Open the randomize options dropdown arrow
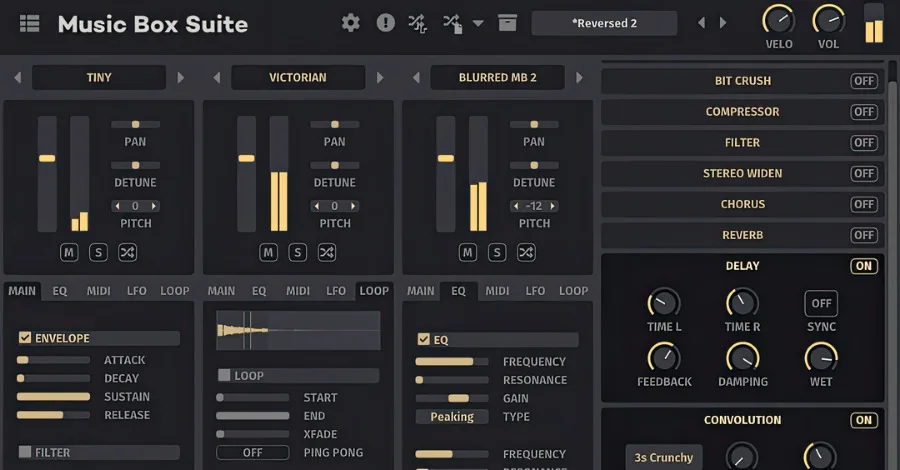900x470 pixels. 478,24
